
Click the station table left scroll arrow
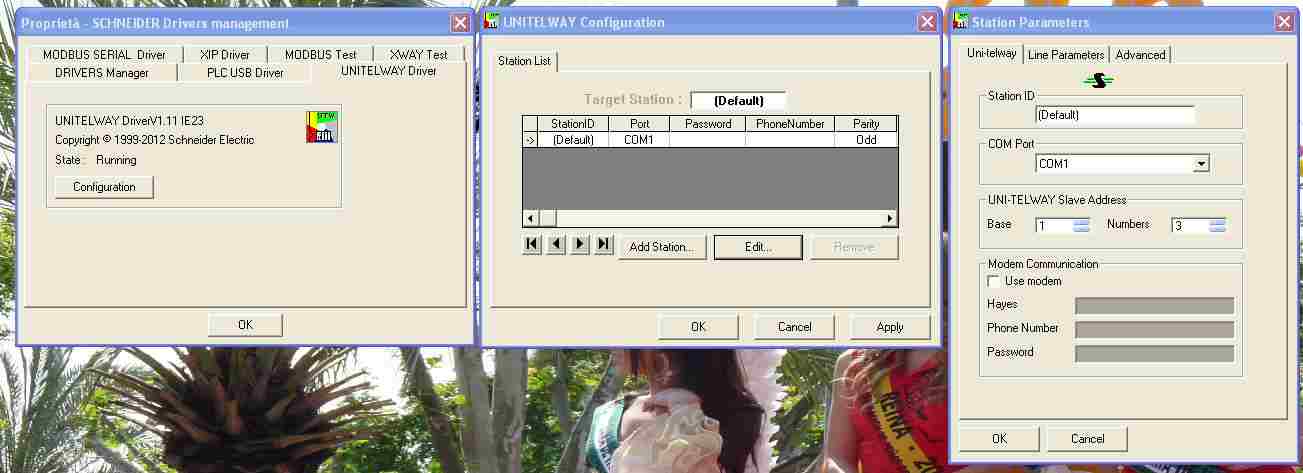point(531,218)
